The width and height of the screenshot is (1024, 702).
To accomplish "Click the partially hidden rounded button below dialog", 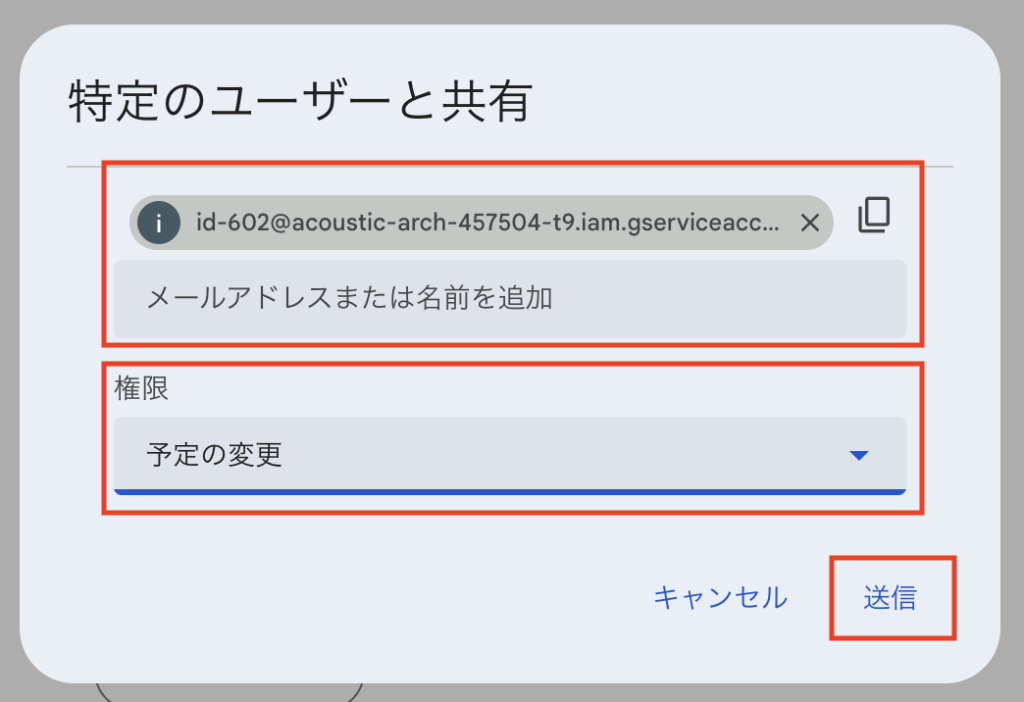I will [229, 692].
